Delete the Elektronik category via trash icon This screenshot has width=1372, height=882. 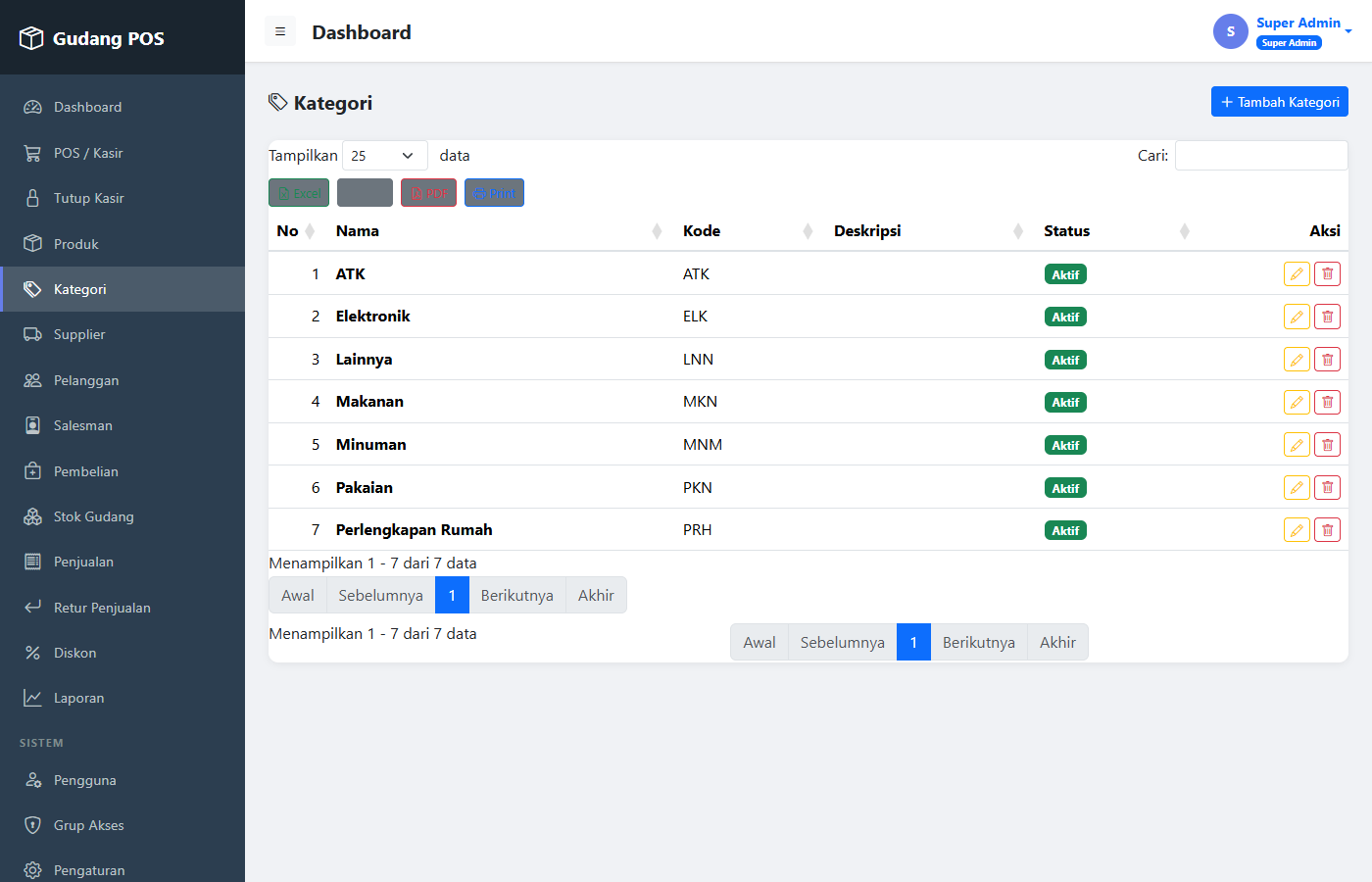click(1327, 317)
